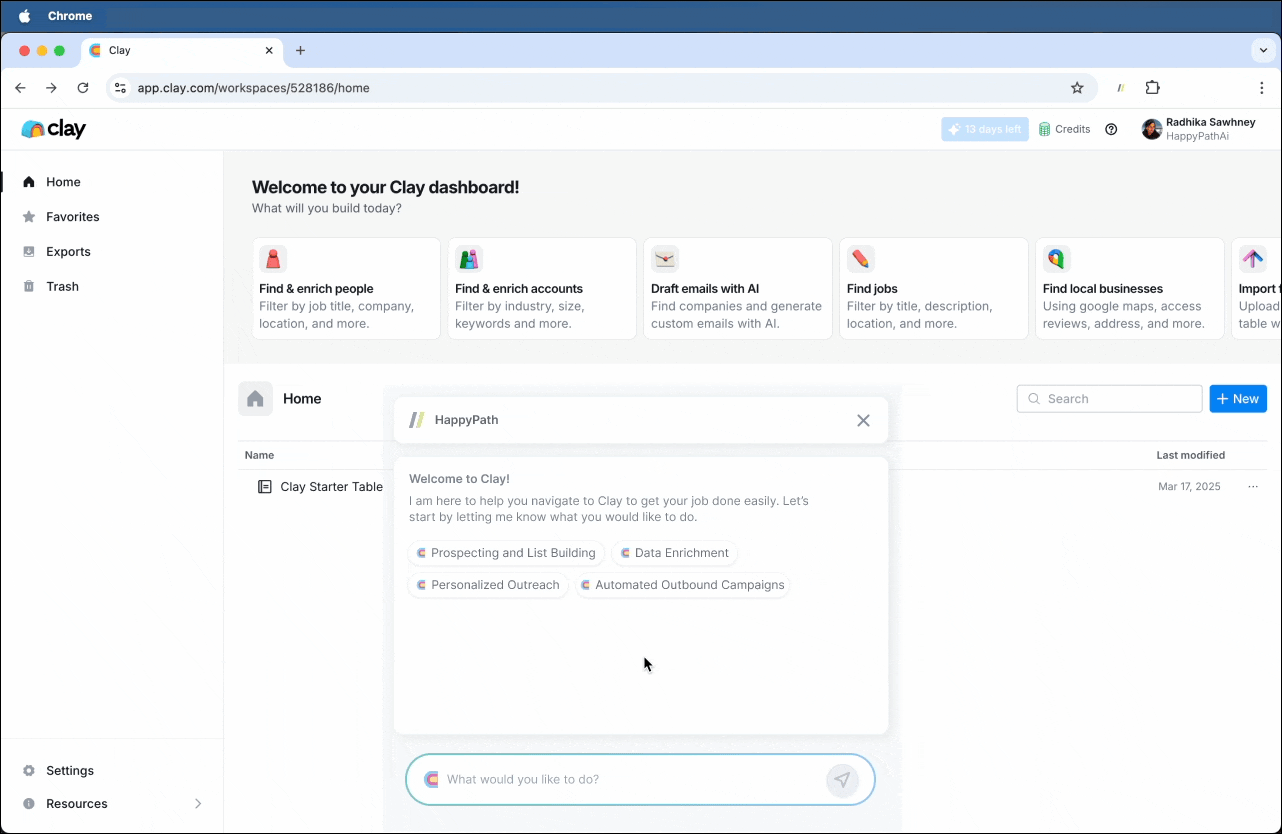Click the Mar 17, 2025 date cell

[x=1189, y=487]
